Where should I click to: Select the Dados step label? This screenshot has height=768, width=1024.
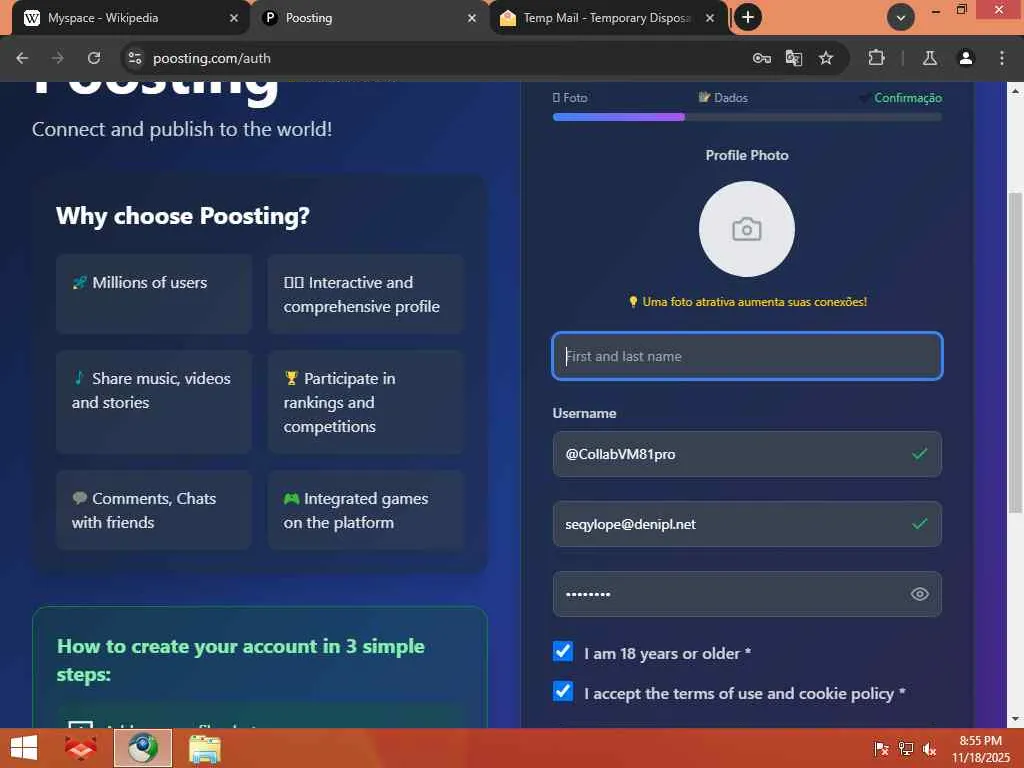coord(723,97)
